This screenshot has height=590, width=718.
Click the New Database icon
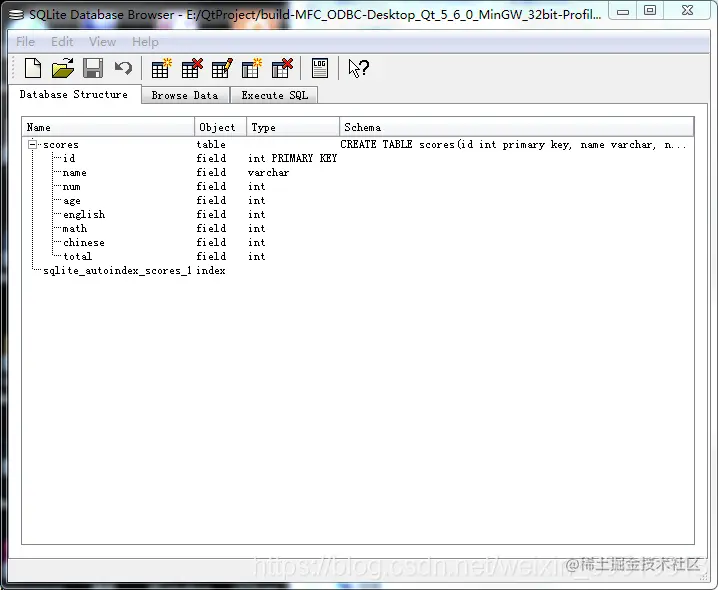[33, 68]
